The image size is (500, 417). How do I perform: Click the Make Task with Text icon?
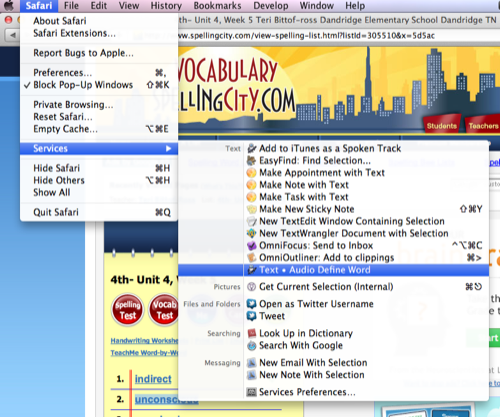point(252,197)
